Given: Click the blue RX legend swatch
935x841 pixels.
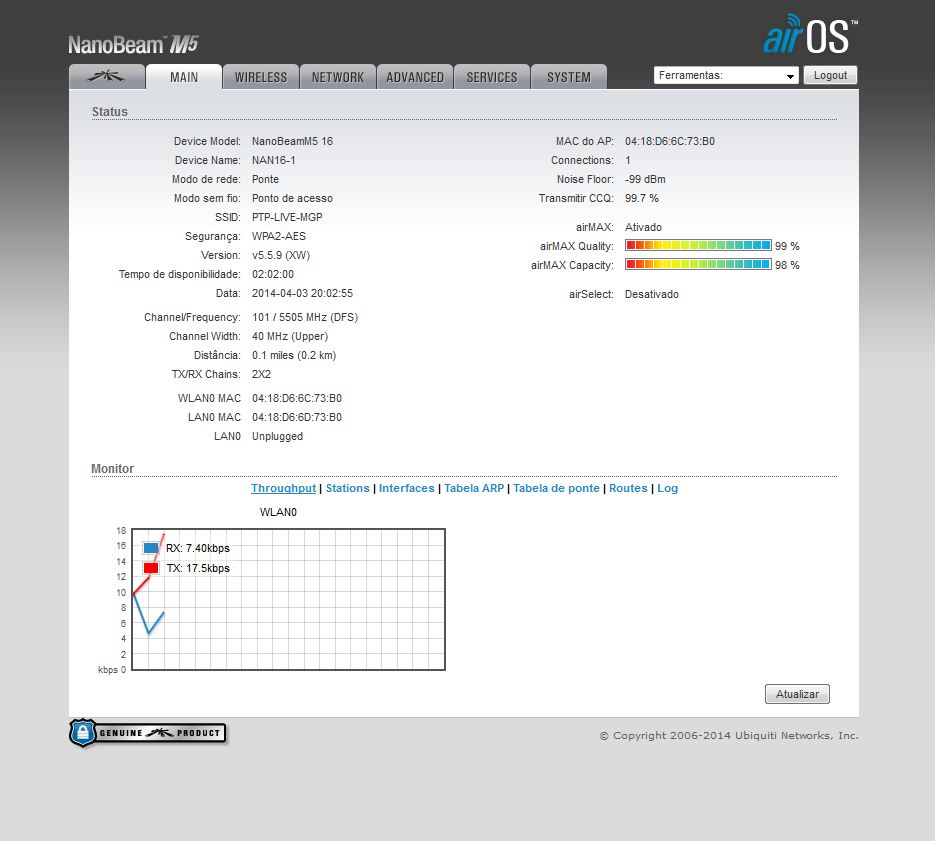Looking at the screenshot, I should tap(151, 548).
